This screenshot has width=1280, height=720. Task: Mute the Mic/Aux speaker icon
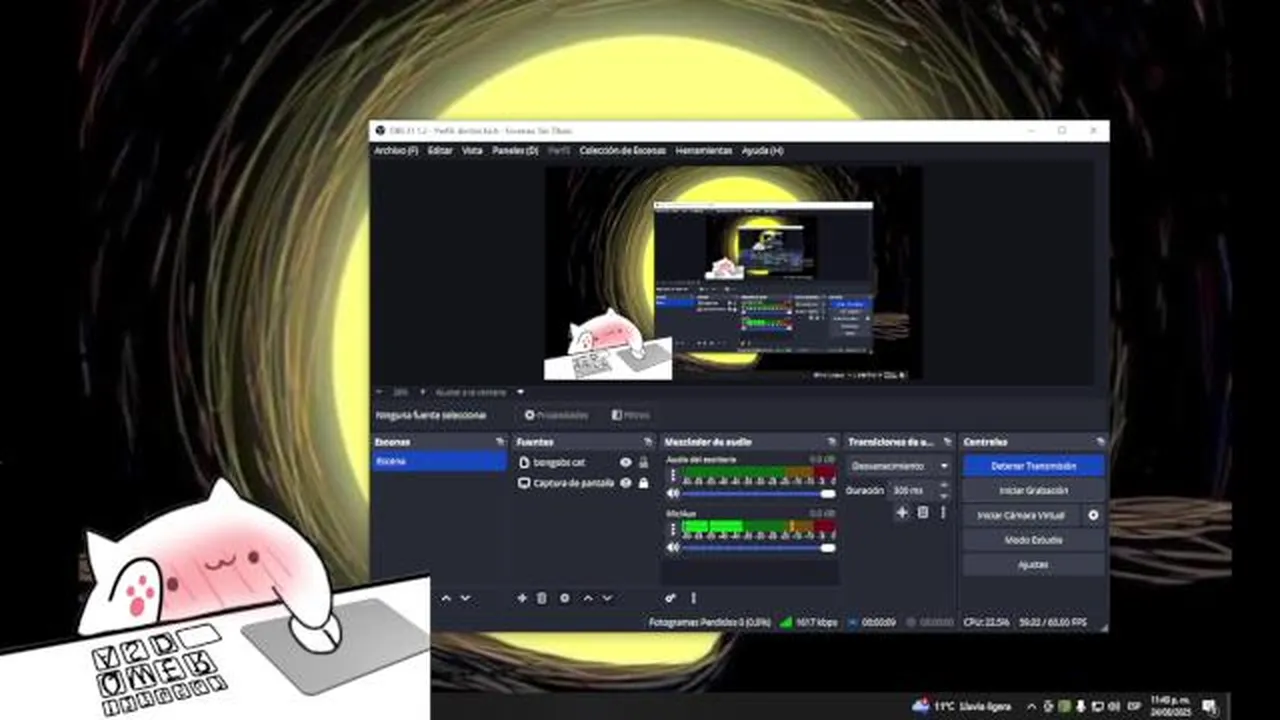tap(673, 548)
